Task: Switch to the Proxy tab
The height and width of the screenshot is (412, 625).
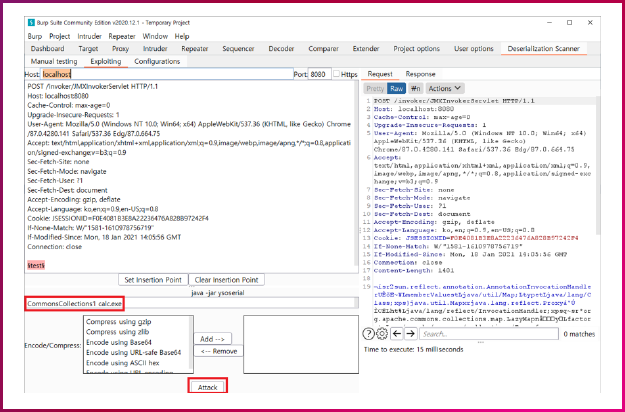Action: (x=120, y=49)
